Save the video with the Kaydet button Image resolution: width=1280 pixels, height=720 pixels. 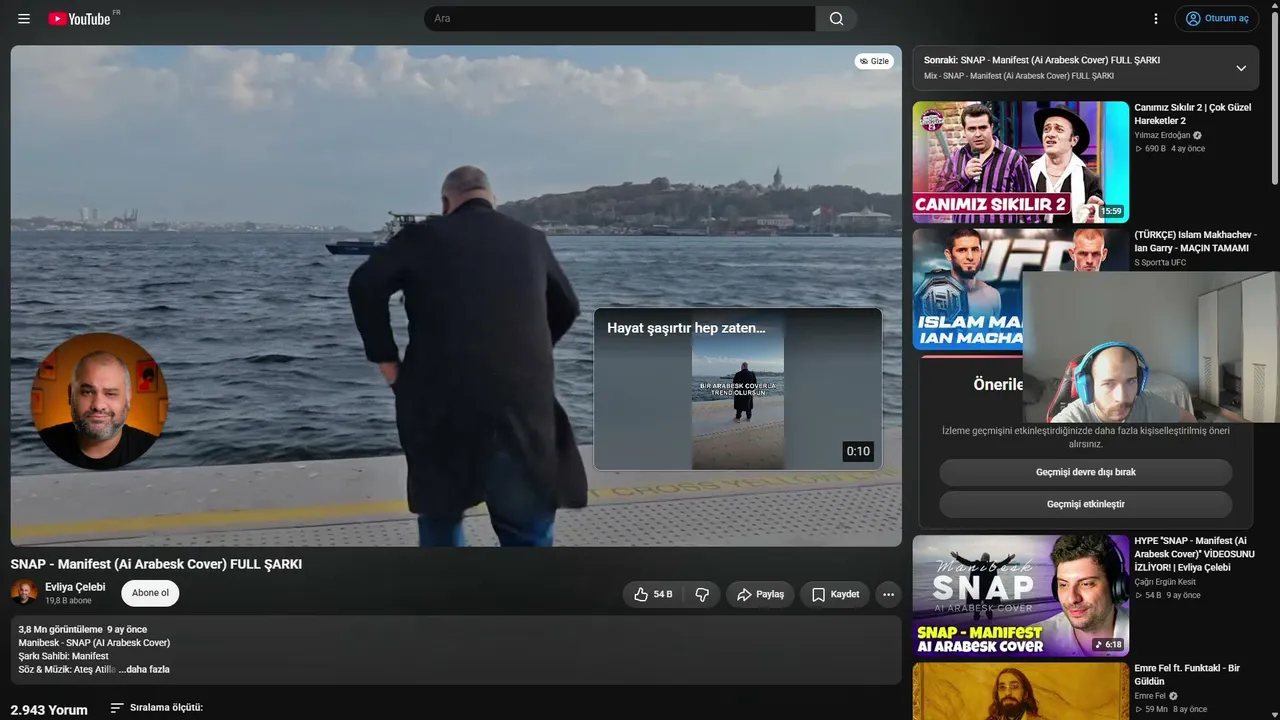(x=835, y=594)
